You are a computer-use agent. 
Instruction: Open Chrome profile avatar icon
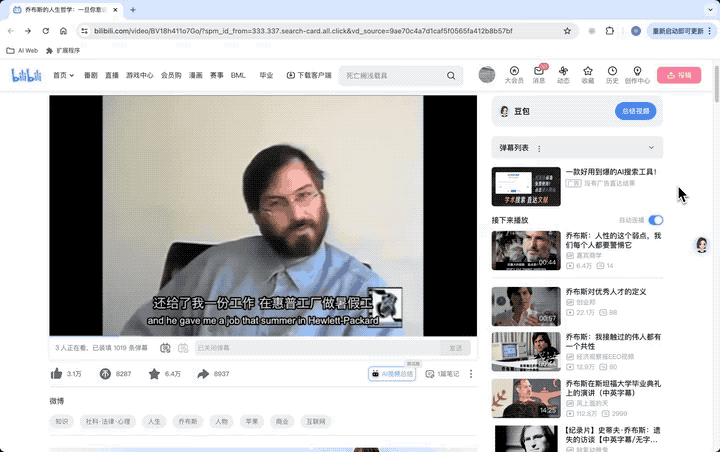[x=636, y=31]
